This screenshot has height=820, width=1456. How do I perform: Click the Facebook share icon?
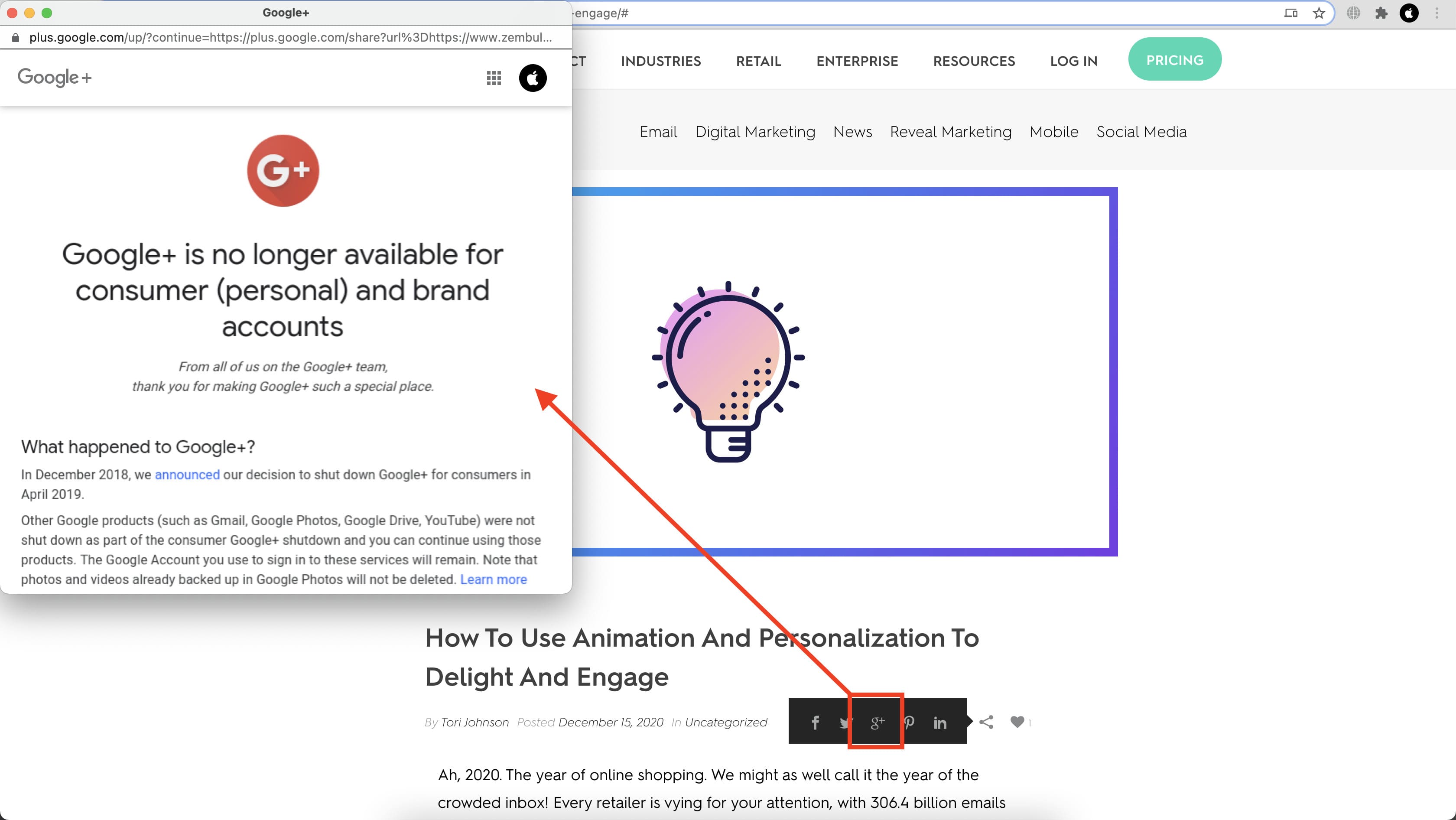[x=815, y=722]
